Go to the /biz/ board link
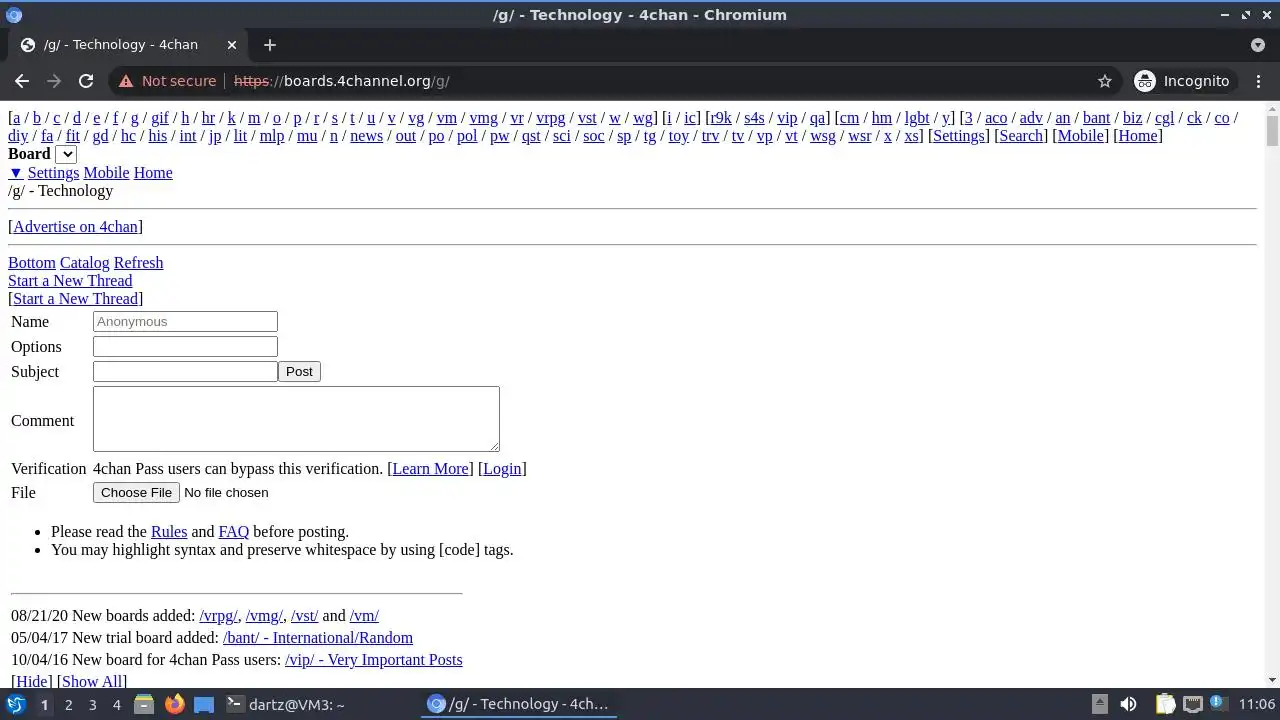This screenshot has height=720, width=1280. click(1132, 118)
